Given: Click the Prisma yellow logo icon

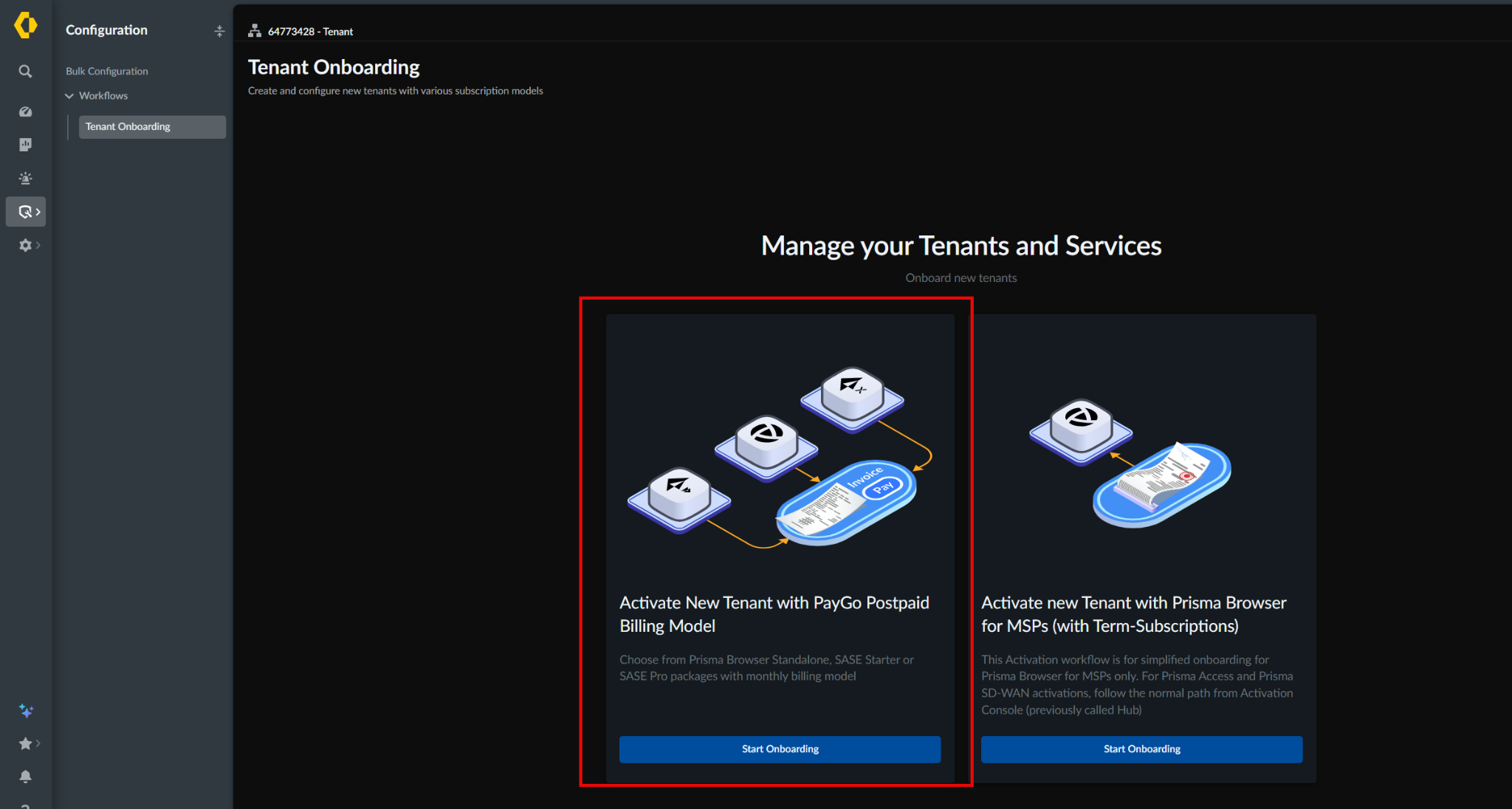Looking at the screenshot, I should coord(26,25).
